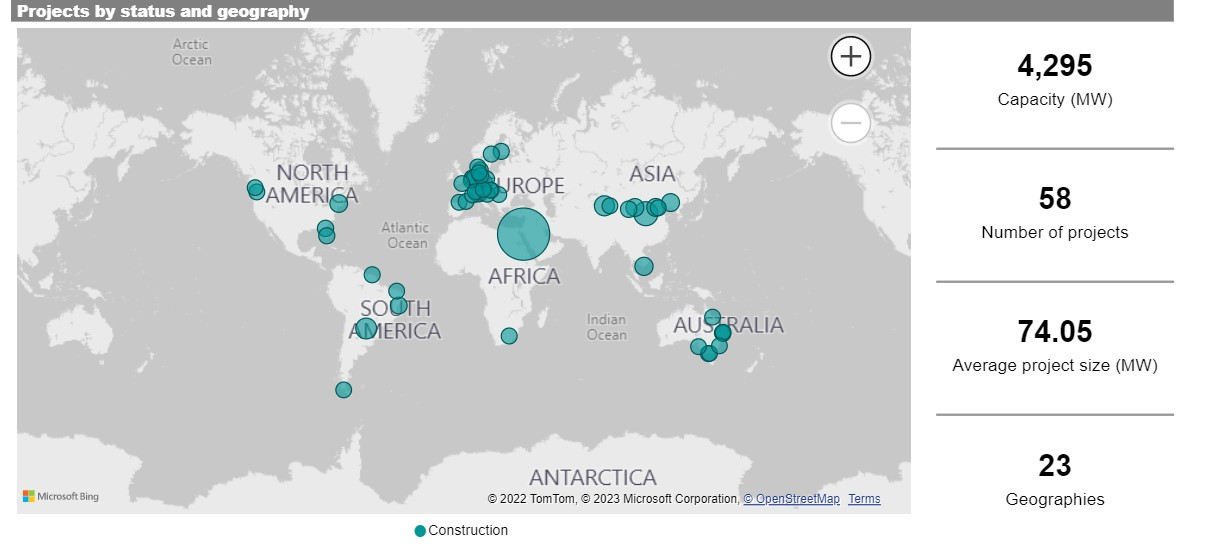The image size is (1207, 554).
Task: Click the Projects by status and geography title
Action: click(x=163, y=12)
